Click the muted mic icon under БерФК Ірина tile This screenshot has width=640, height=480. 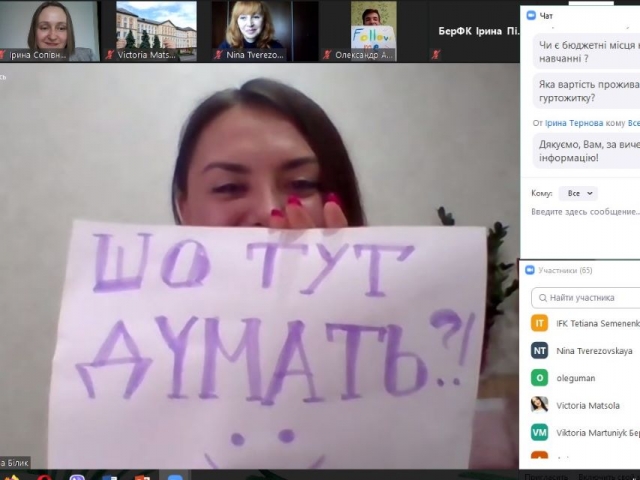click(436, 55)
